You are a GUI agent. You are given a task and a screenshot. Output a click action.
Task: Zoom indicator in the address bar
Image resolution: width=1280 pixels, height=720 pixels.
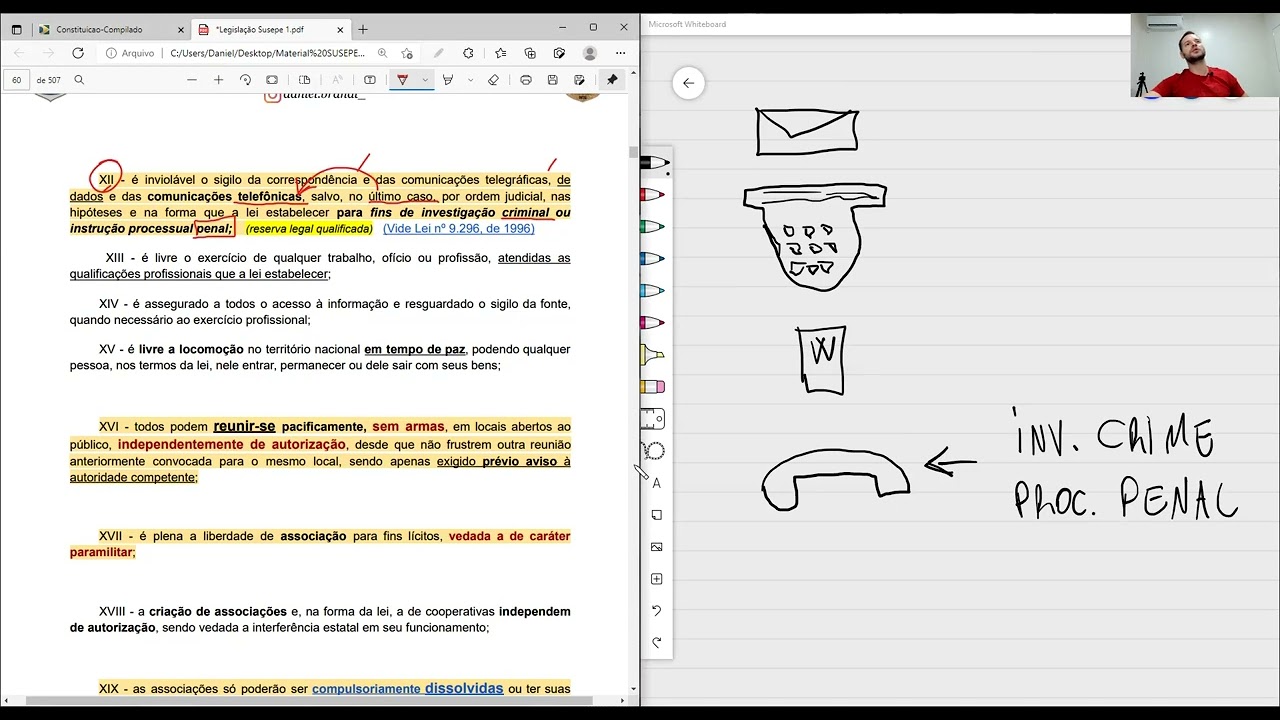382,53
